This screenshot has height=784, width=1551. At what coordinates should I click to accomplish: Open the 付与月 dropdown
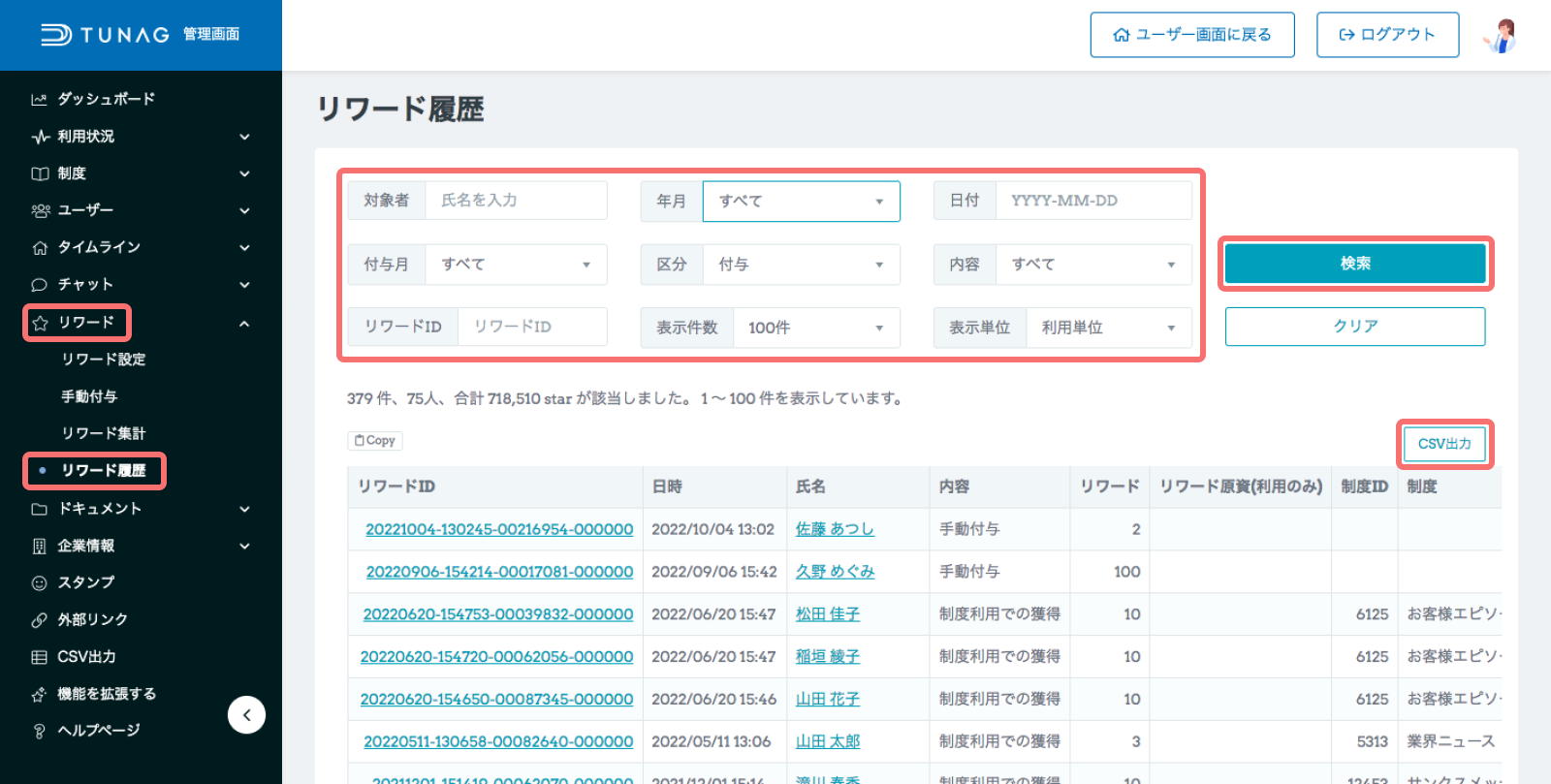click(516, 265)
